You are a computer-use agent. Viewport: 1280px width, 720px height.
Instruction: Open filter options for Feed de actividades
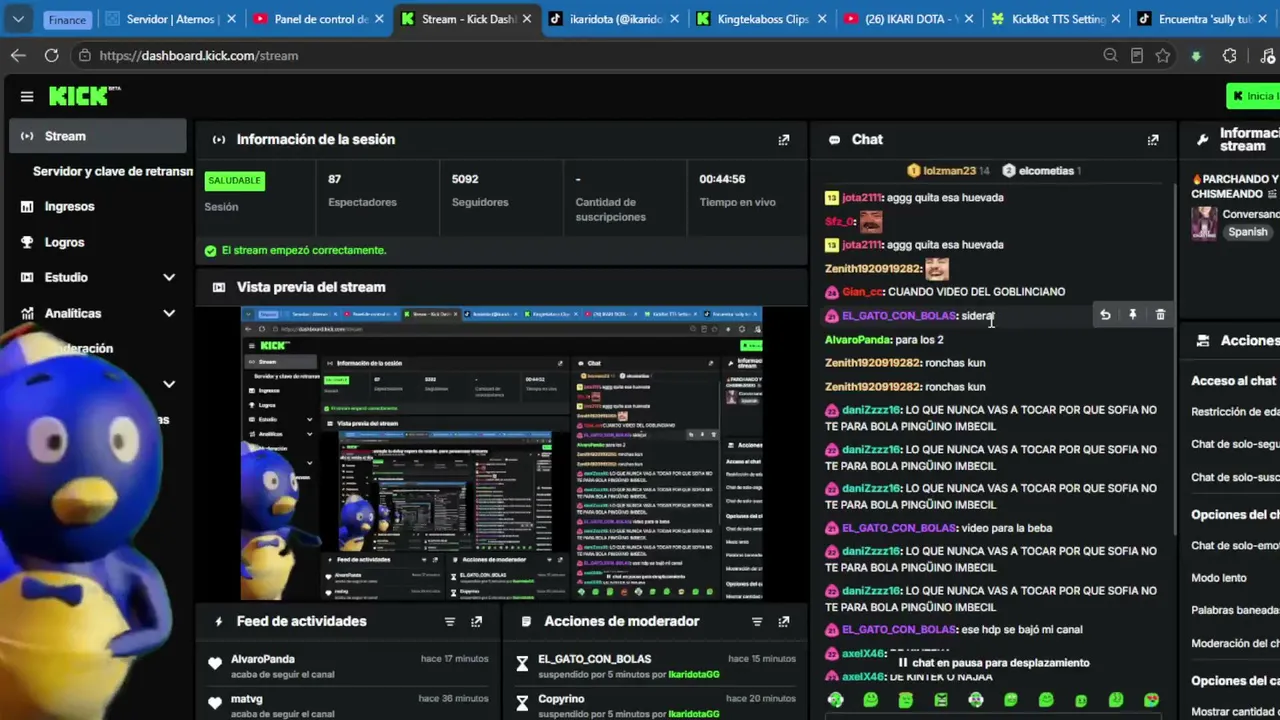[x=450, y=622]
